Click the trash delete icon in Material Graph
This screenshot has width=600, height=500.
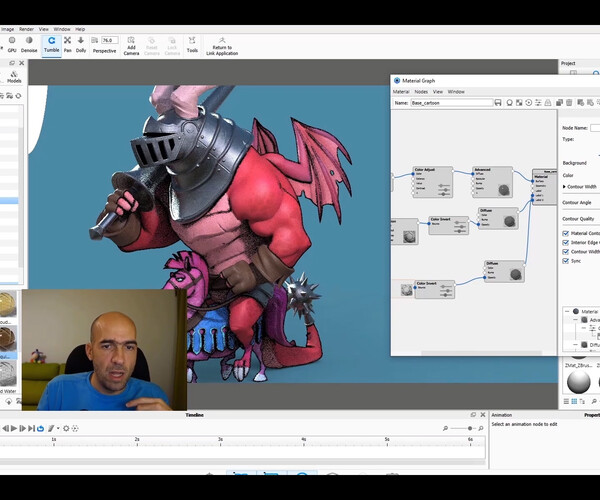569,103
